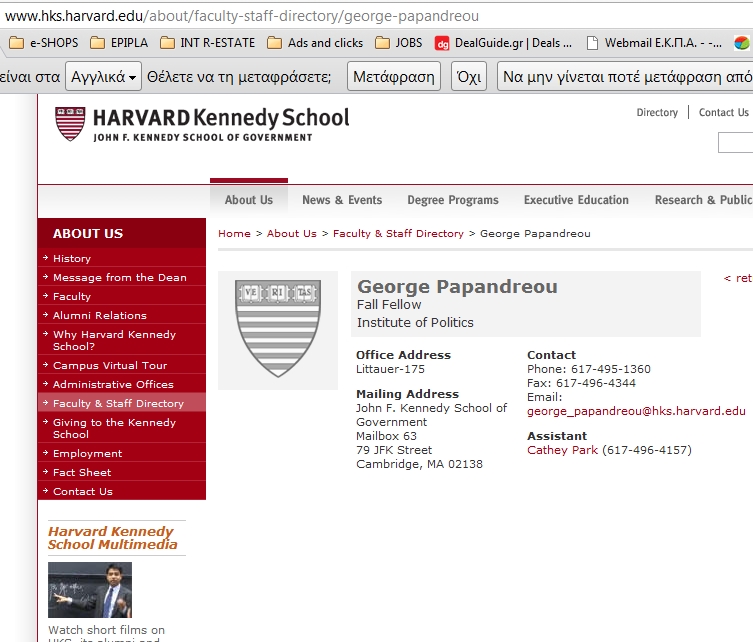Click the multimedia video thumbnail

(x=90, y=590)
